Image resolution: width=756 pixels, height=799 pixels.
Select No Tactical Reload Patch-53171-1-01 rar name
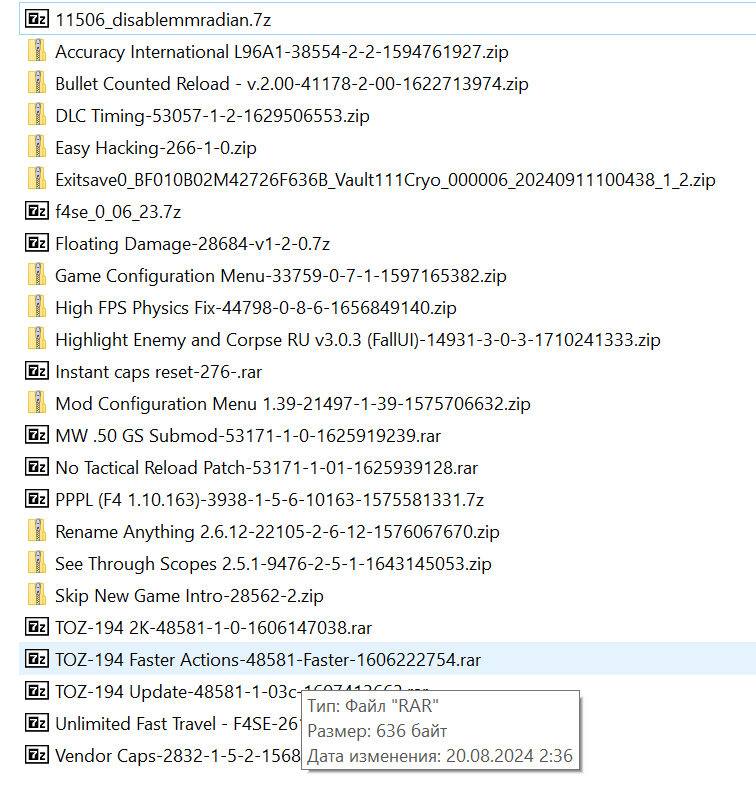tap(266, 468)
